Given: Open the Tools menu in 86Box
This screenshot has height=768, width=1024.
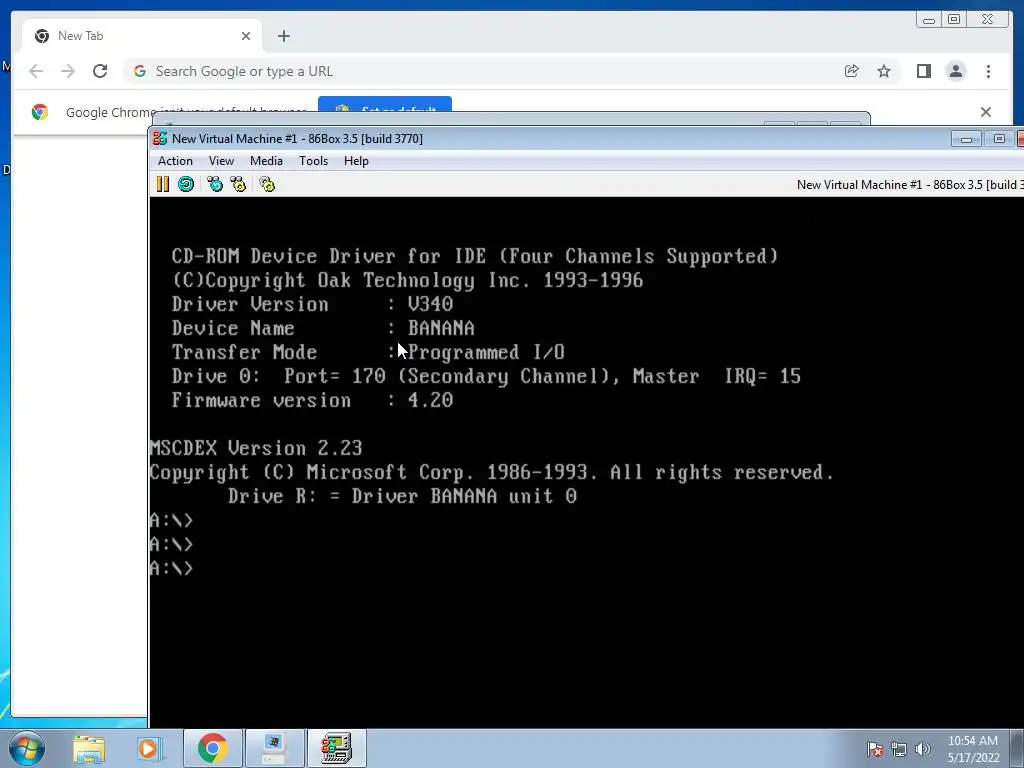Looking at the screenshot, I should pyautogui.click(x=313, y=161).
